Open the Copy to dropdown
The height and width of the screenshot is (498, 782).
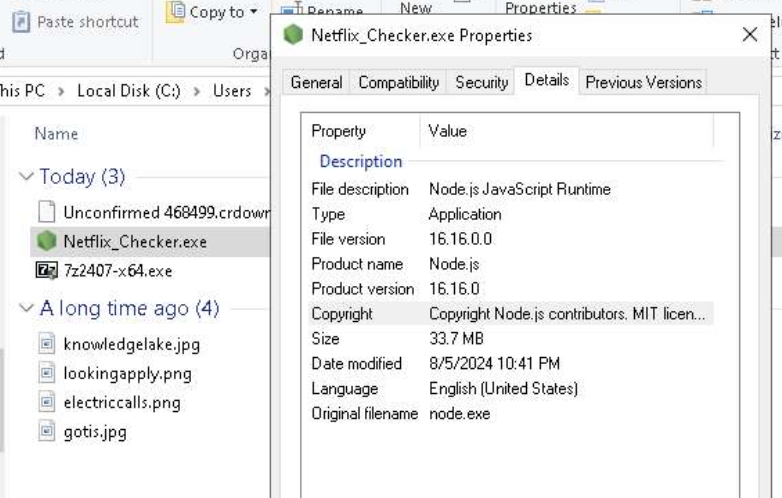coord(212,12)
